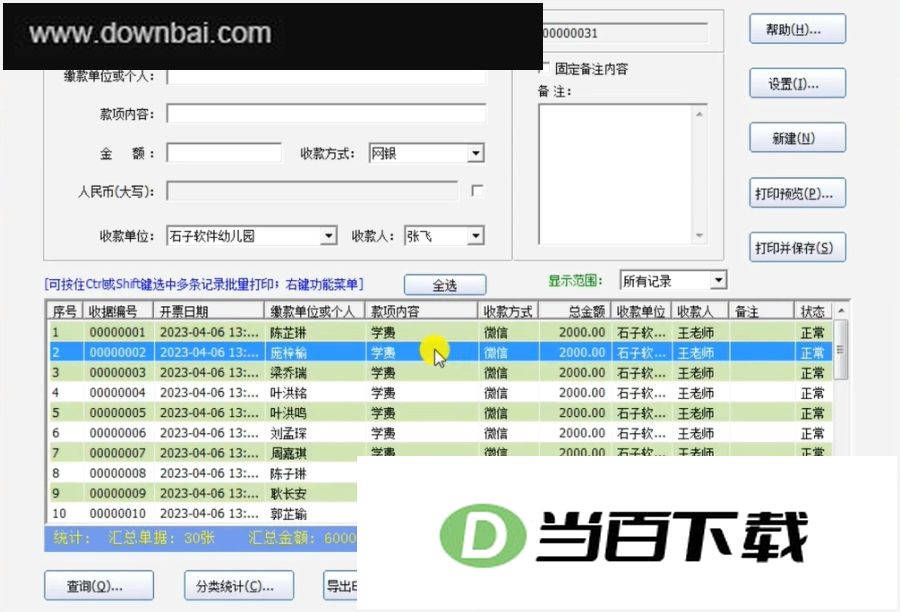
Task: Select receipt row 00000001
Action: (x=440, y=332)
